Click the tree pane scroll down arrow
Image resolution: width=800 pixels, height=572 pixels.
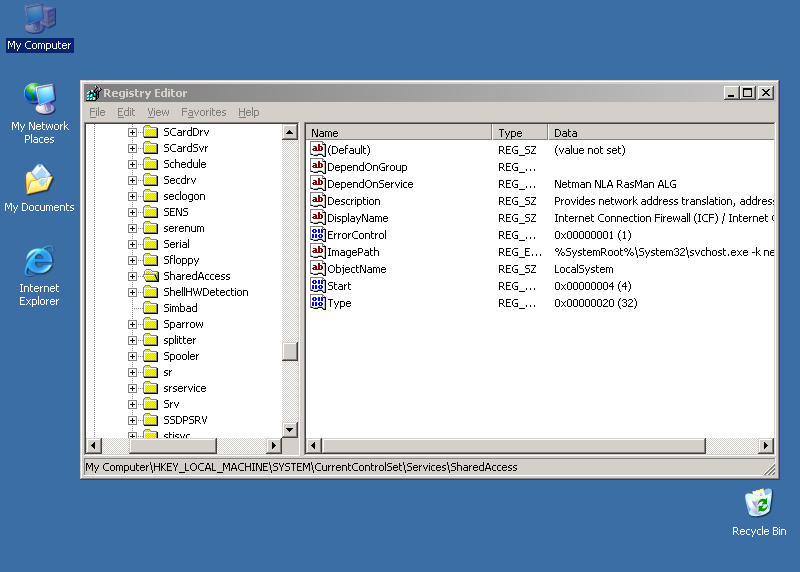click(x=289, y=430)
